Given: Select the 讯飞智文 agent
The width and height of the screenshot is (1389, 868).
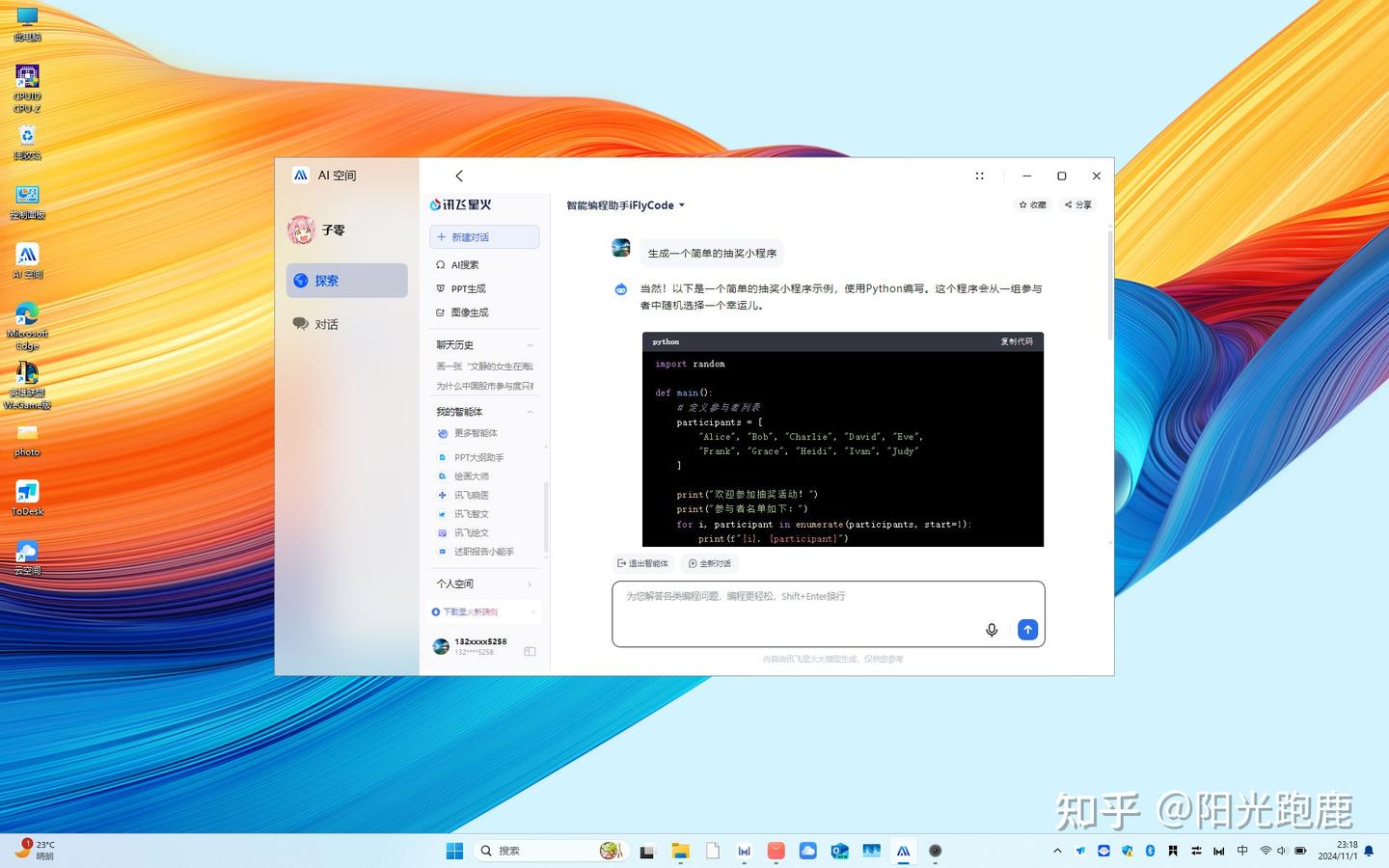Looking at the screenshot, I should pyautogui.click(x=463, y=514).
